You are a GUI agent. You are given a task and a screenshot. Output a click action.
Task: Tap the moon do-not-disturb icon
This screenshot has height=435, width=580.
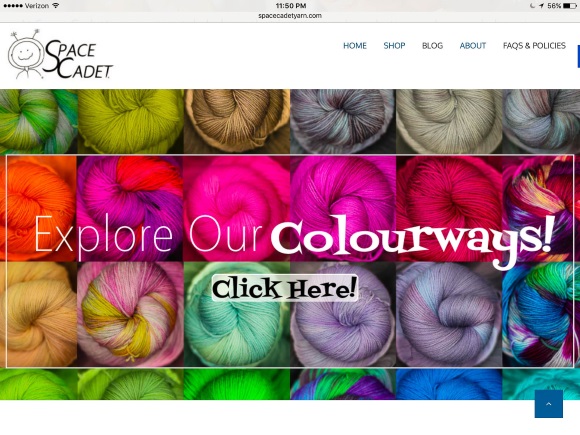[532, 6]
